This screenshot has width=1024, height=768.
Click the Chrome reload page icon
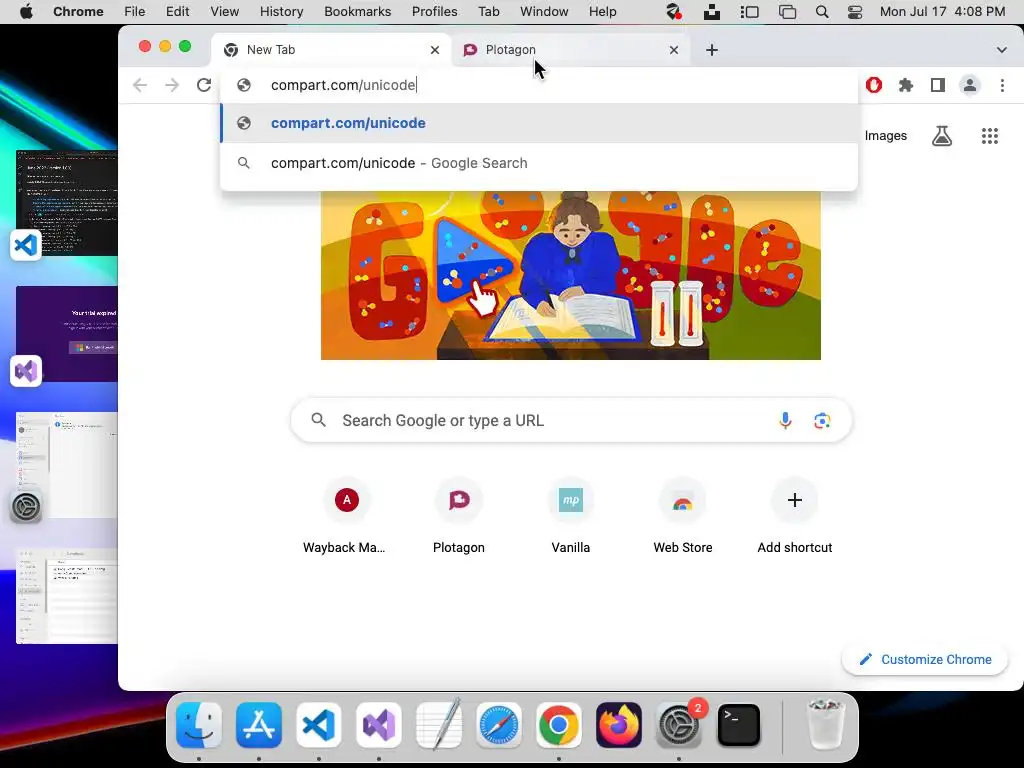click(x=204, y=85)
